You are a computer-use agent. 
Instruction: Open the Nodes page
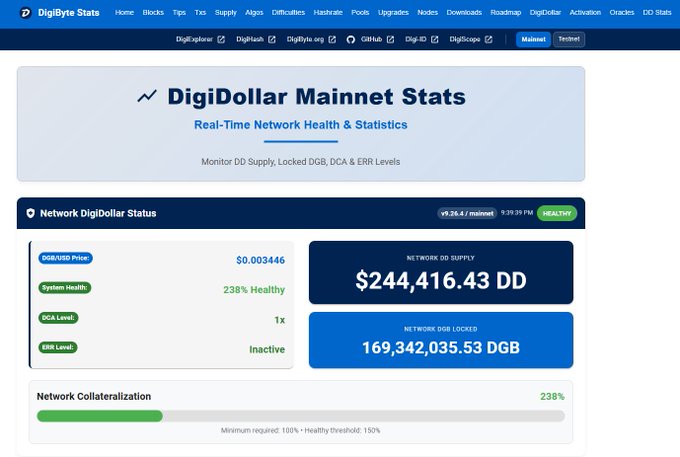click(428, 13)
